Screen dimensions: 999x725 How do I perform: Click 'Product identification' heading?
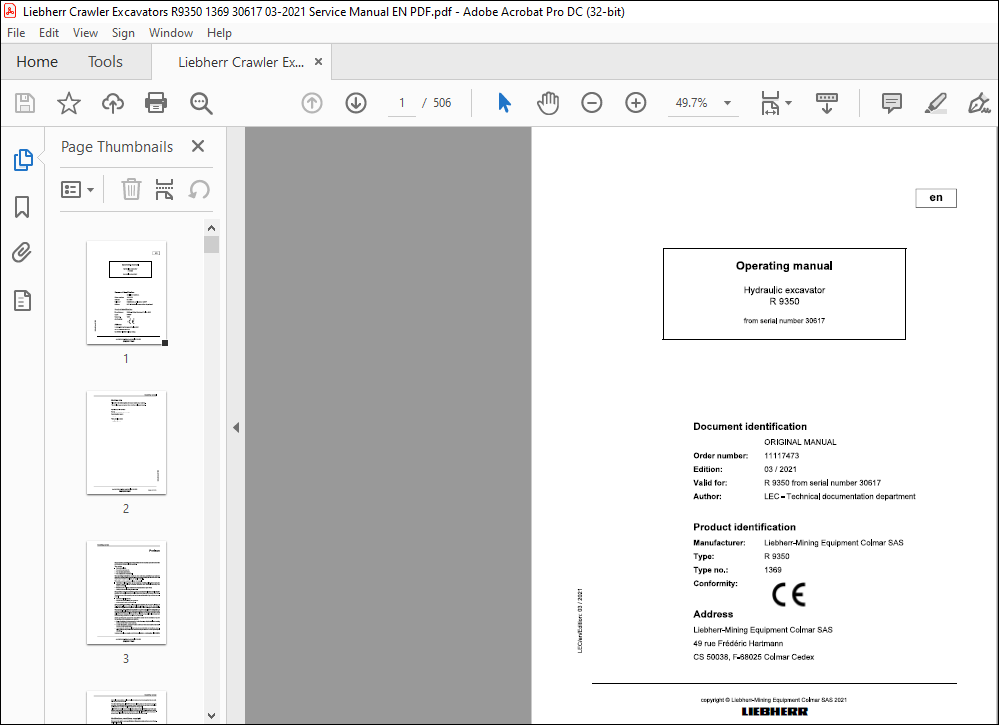coord(744,527)
